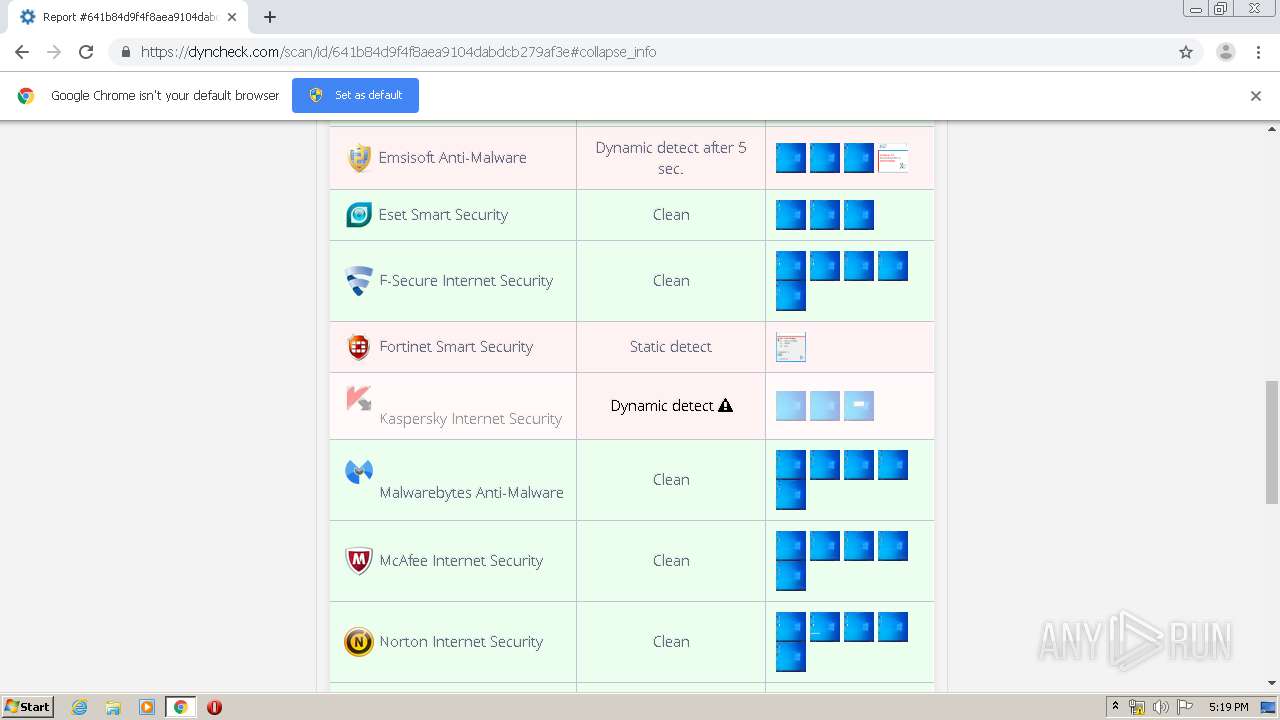This screenshot has width=1280, height=720.
Task: Open the third Kaspersky screenshot thumbnail
Action: coord(859,406)
